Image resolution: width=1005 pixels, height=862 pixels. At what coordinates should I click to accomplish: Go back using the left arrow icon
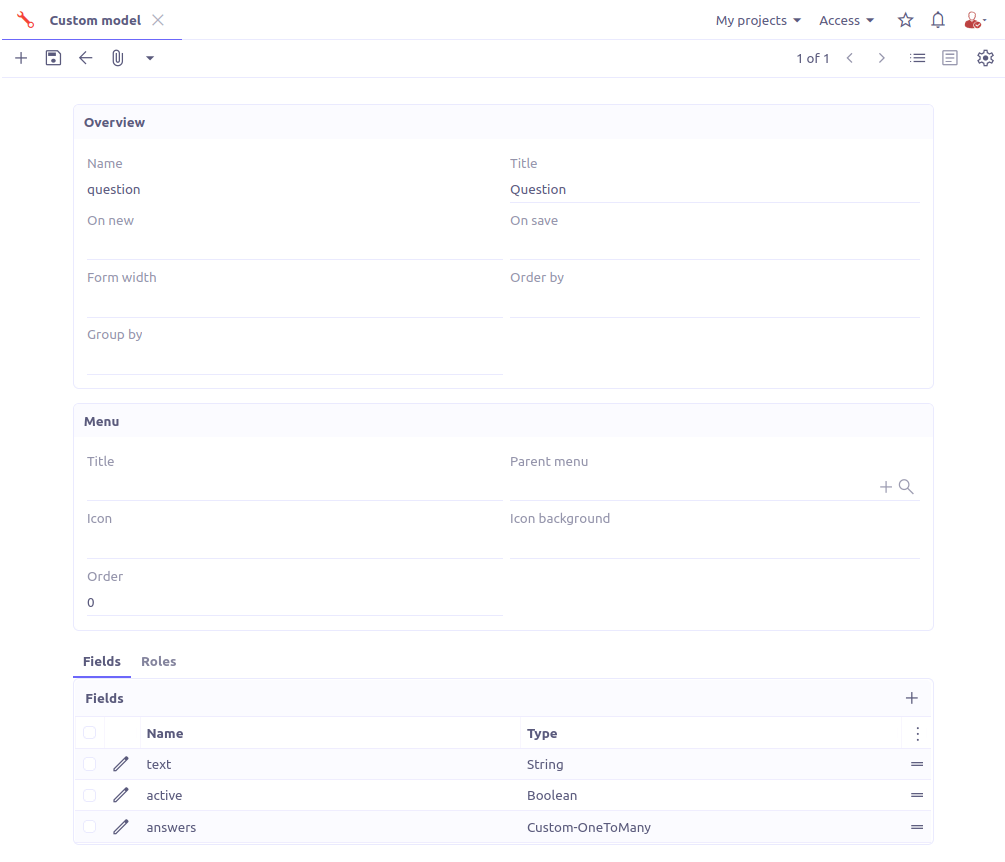[x=86, y=58]
